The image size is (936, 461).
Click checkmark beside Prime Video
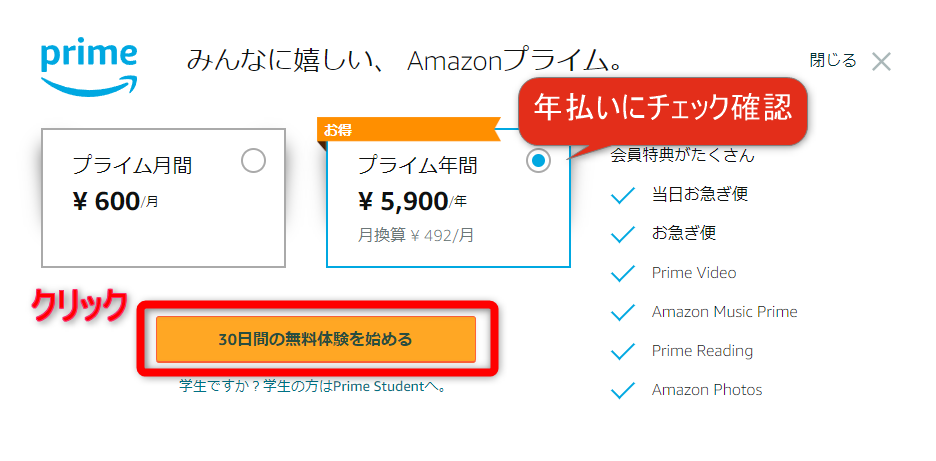click(x=623, y=273)
